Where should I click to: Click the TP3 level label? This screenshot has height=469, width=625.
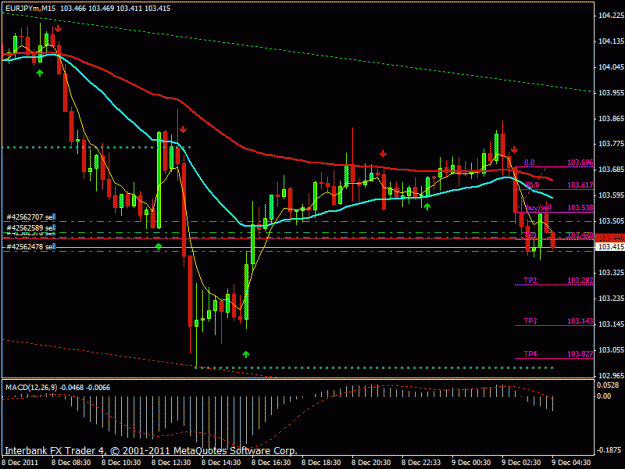(530, 321)
